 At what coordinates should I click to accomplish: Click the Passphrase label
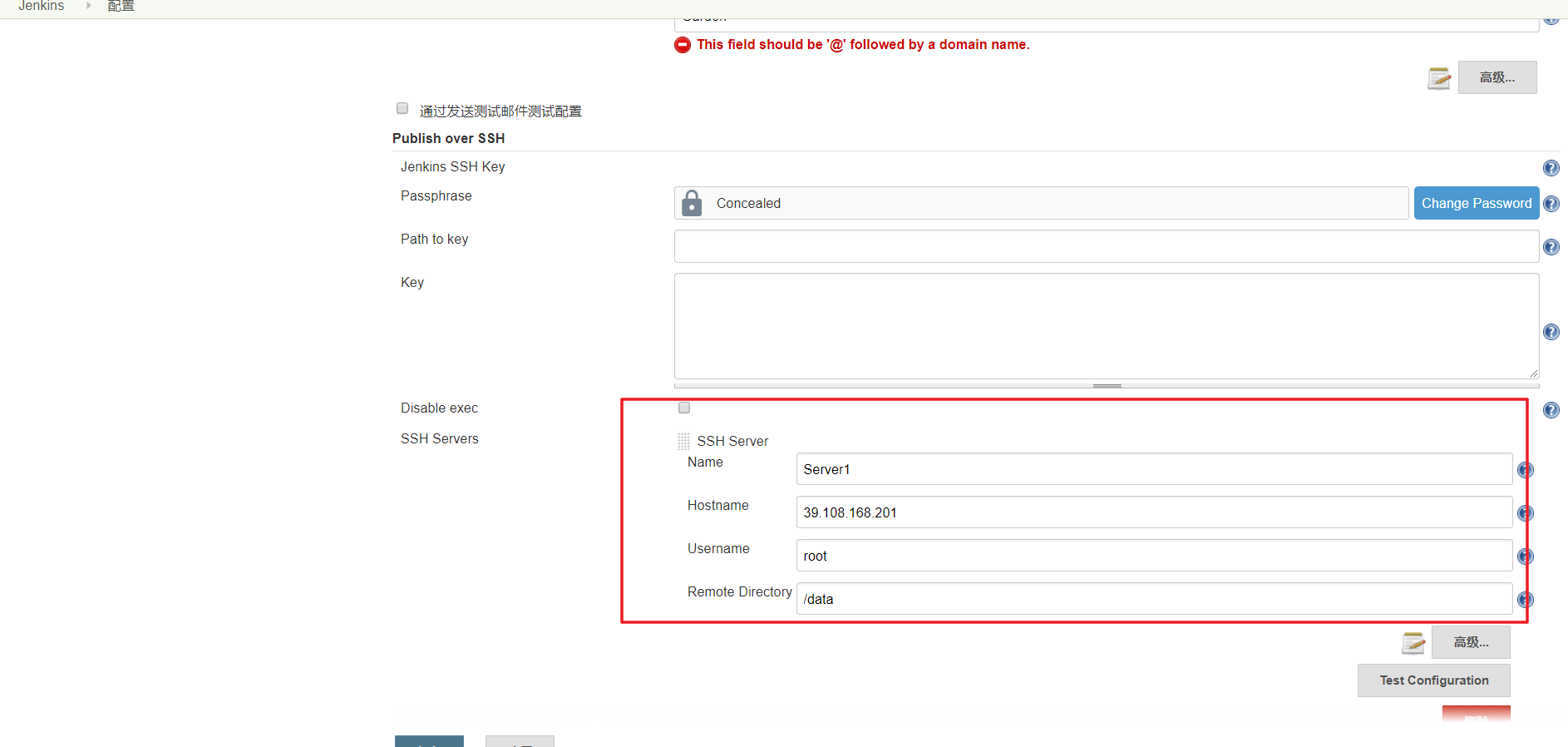pyautogui.click(x=436, y=195)
